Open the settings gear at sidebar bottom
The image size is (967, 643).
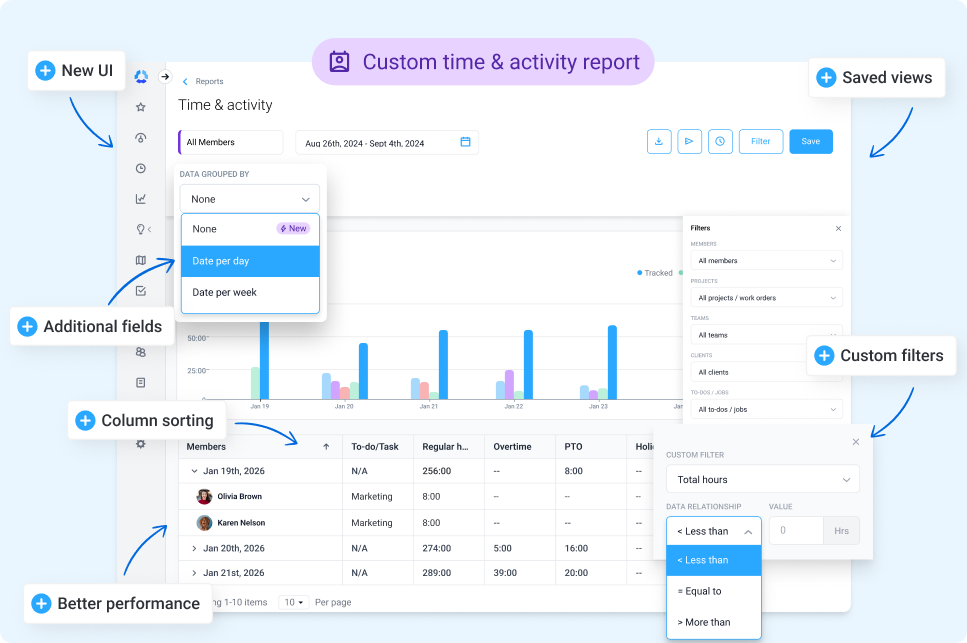(141, 444)
